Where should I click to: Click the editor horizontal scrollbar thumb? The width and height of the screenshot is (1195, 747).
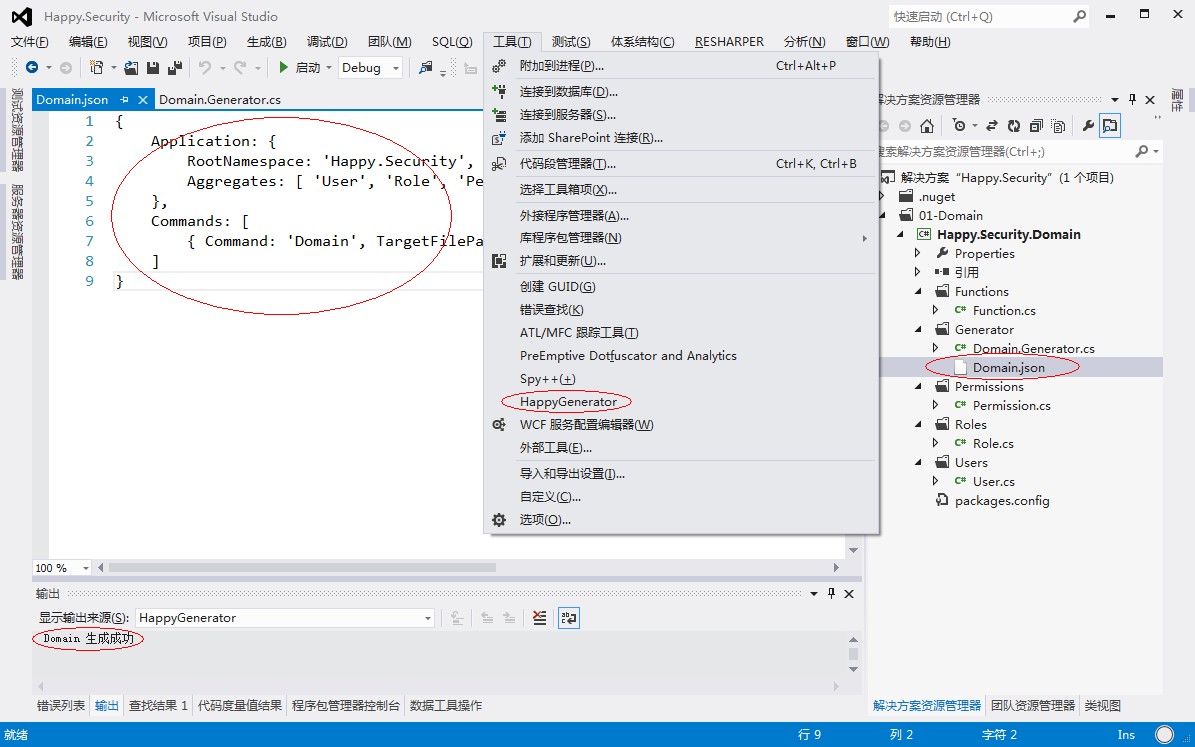(x=303, y=568)
